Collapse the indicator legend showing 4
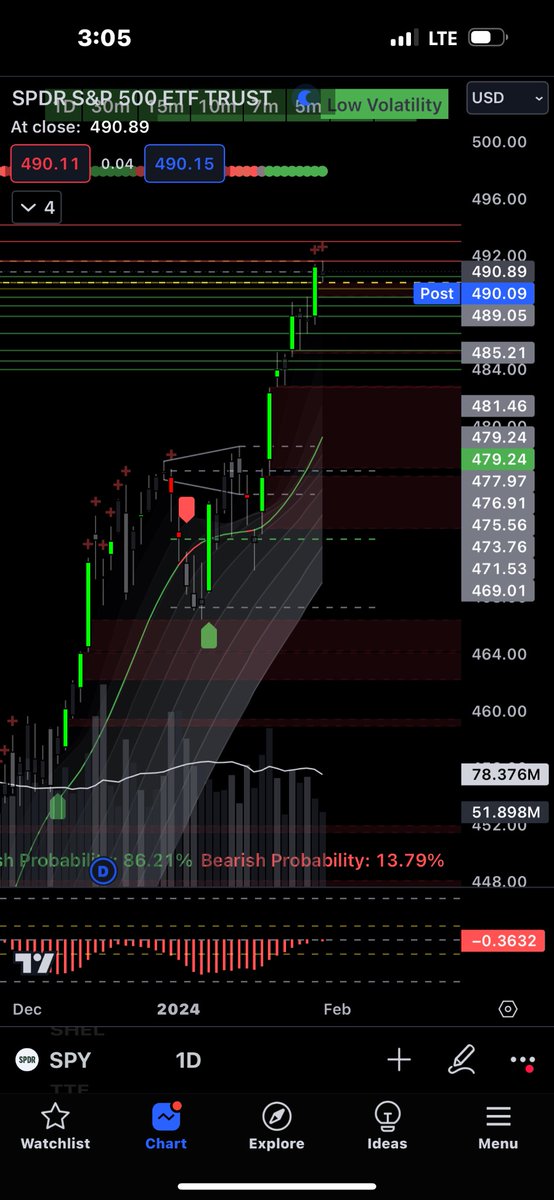The height and width of the screenshot is (1200, 554). [37, 208]
